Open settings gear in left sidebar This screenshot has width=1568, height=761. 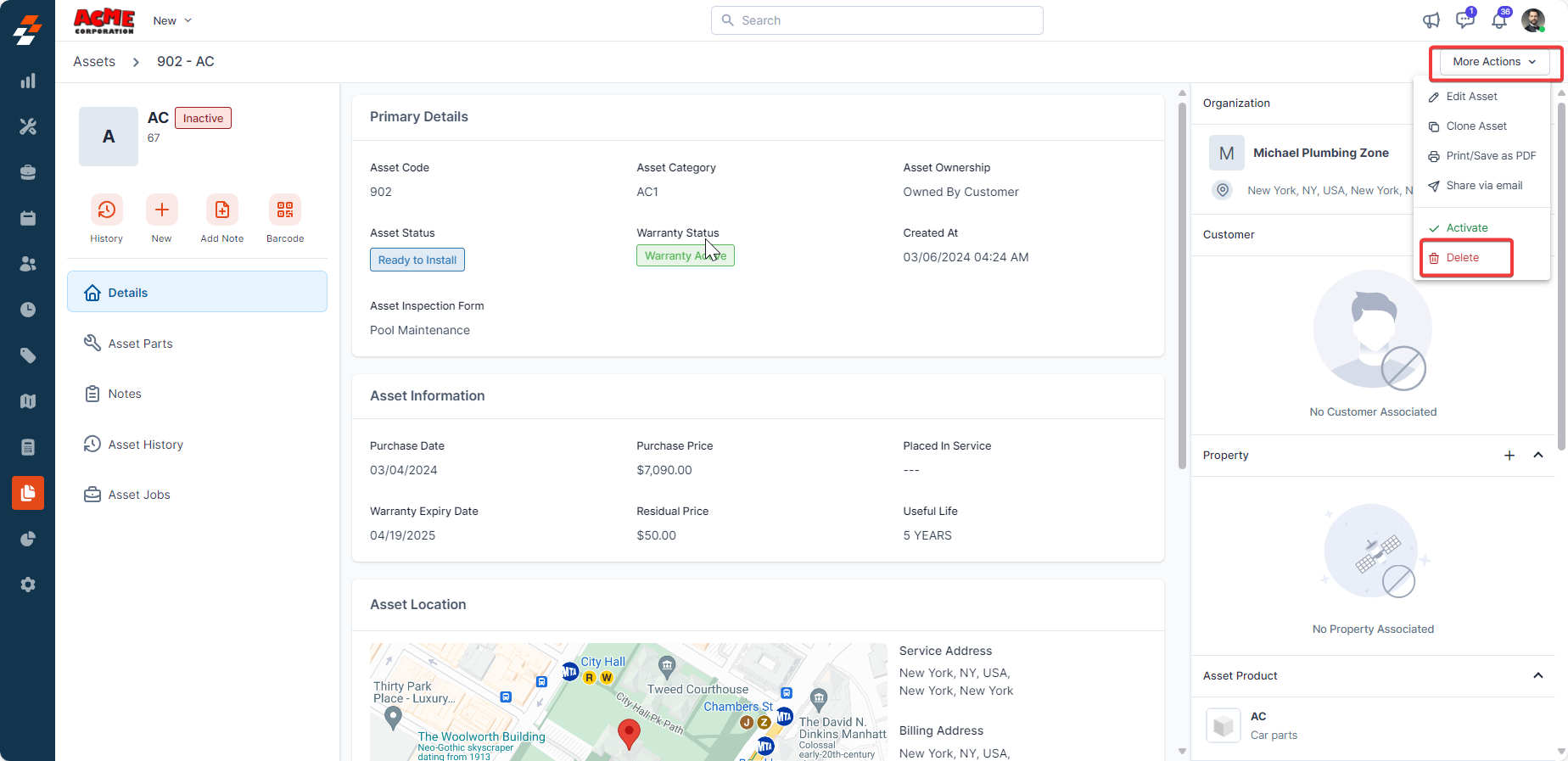(28, 585)
